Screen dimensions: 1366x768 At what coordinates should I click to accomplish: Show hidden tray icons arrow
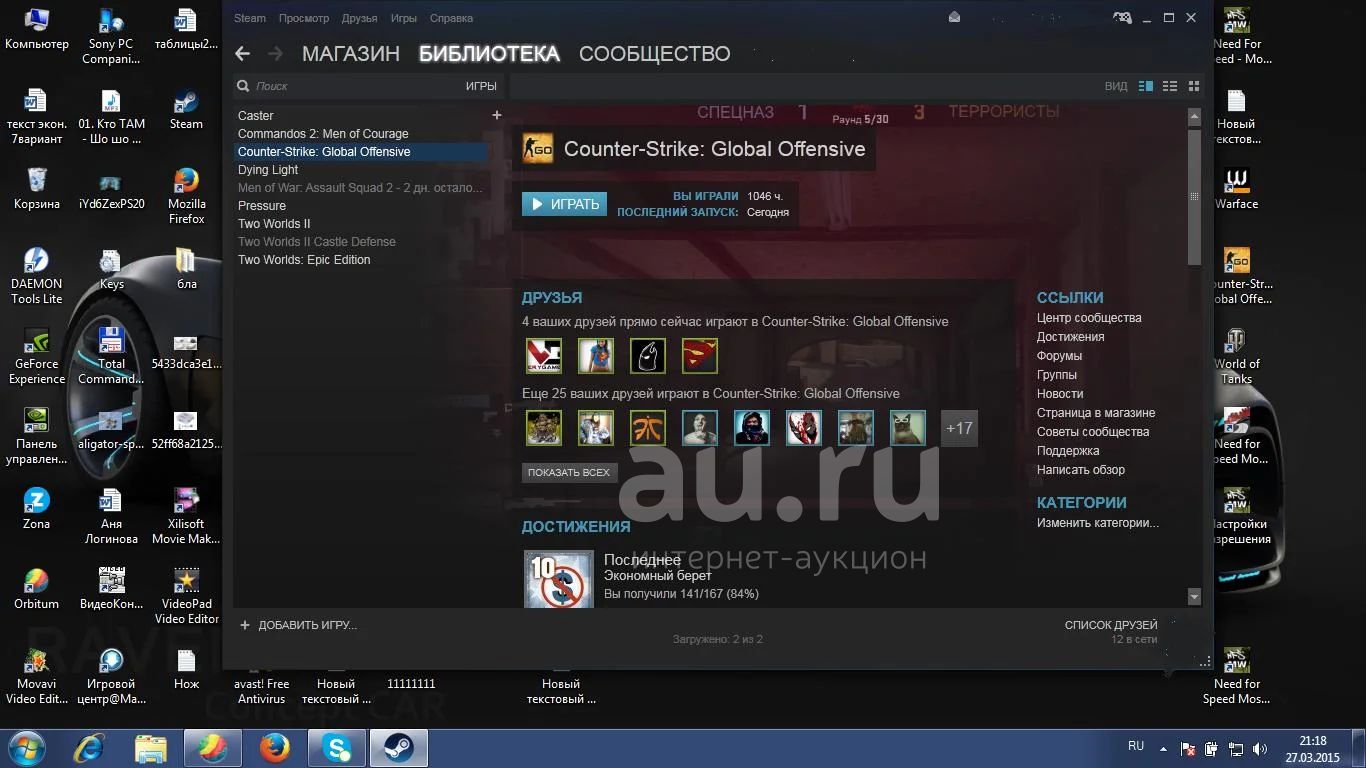(1163, 748)
